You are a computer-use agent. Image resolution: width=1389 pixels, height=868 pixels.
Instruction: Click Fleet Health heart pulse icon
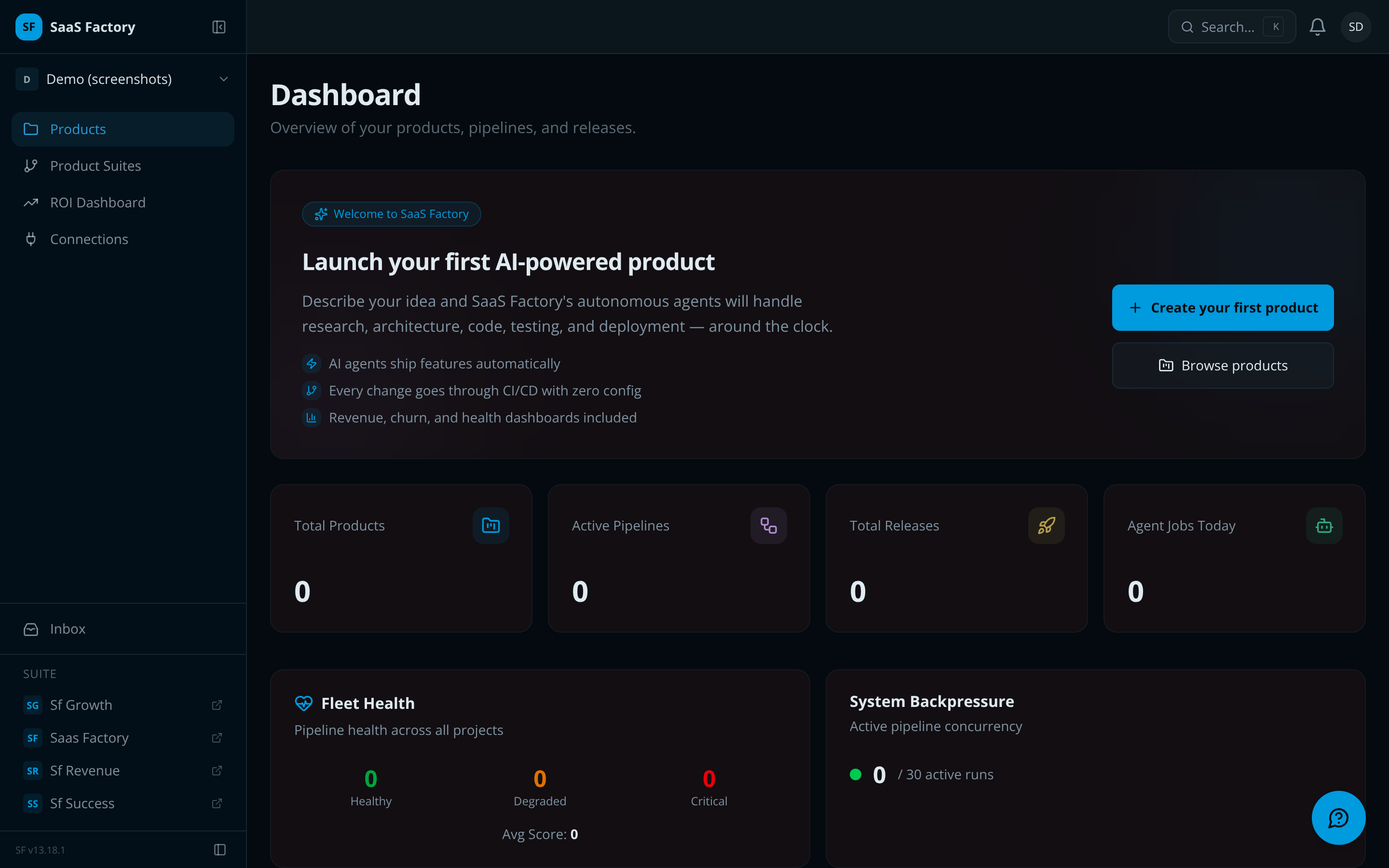(304, 703)
